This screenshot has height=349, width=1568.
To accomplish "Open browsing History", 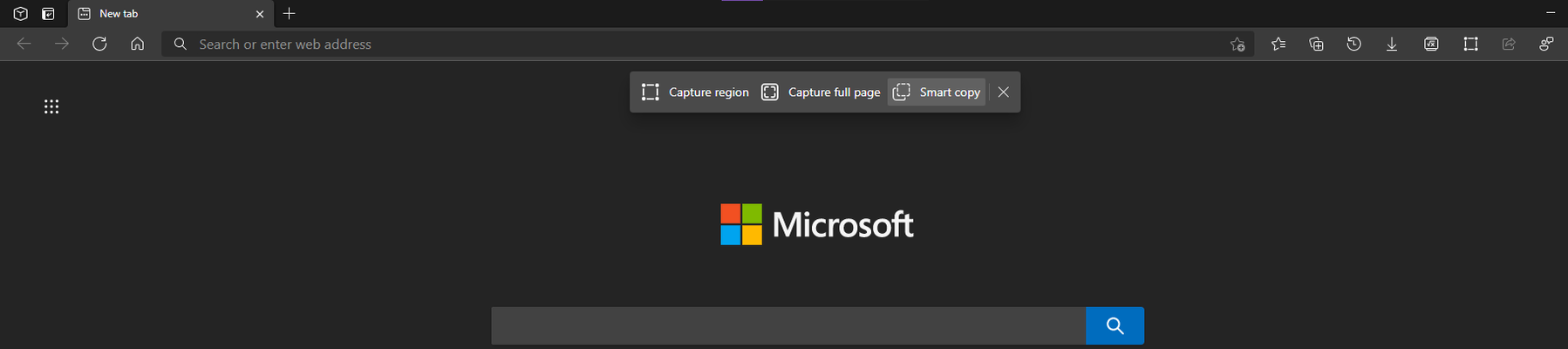I will pos(1354,44).
